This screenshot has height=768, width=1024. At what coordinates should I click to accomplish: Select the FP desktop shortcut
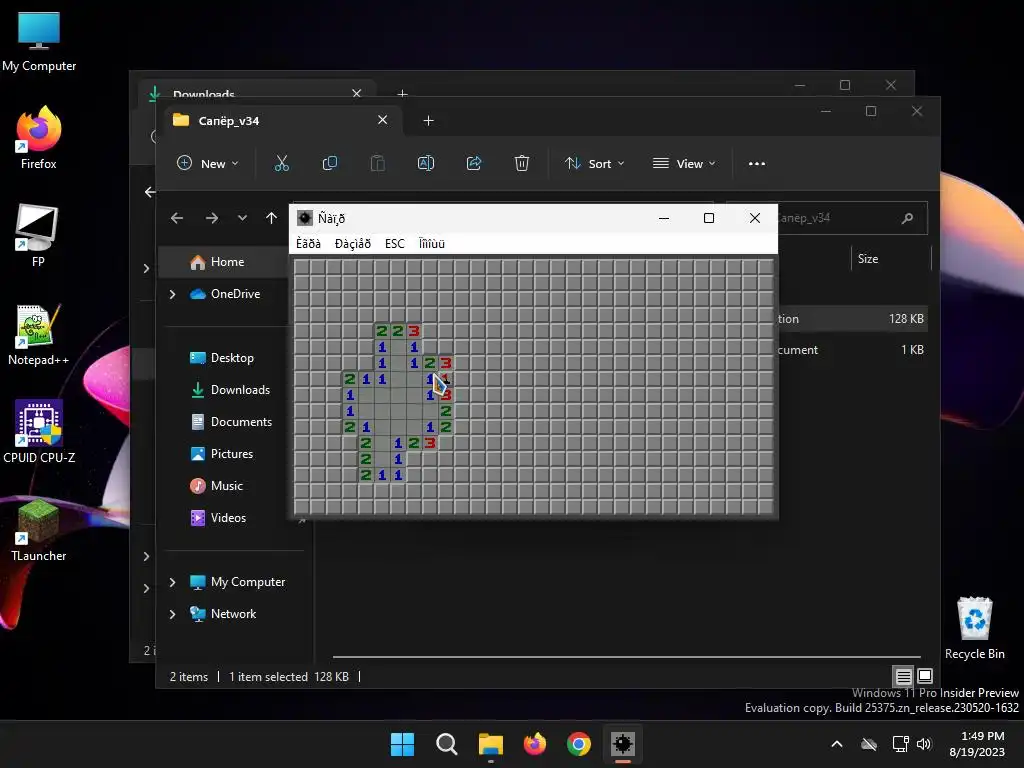(x=39, y=236)
